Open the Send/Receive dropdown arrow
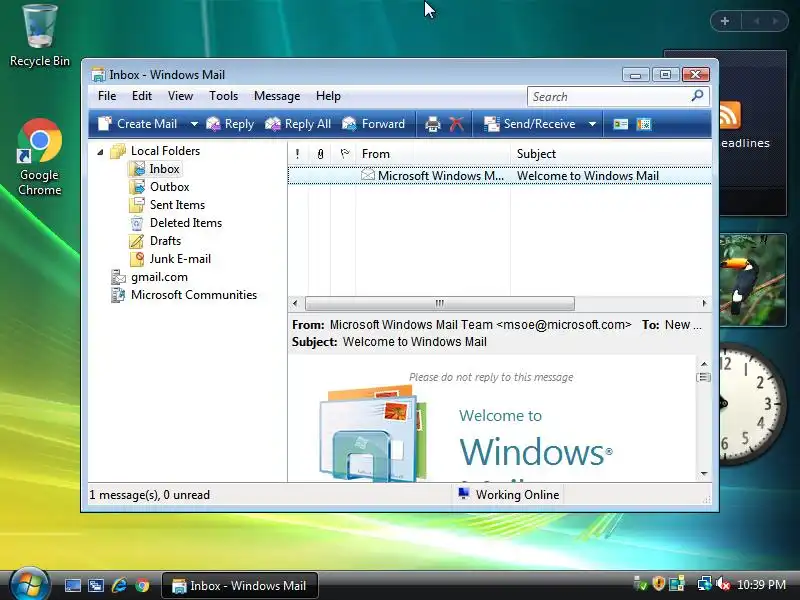800x600 pixels. tap(592, 124)
